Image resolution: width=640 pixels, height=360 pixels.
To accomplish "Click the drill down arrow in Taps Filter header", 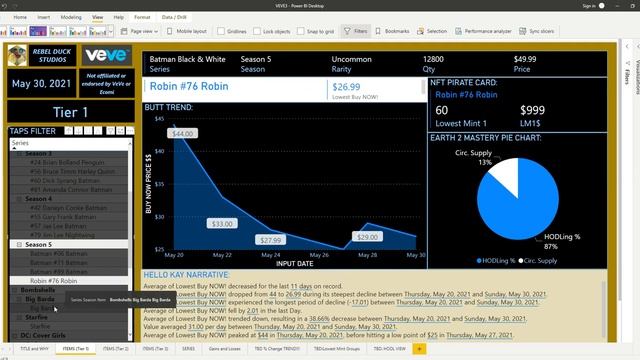I will pos(78,131).
